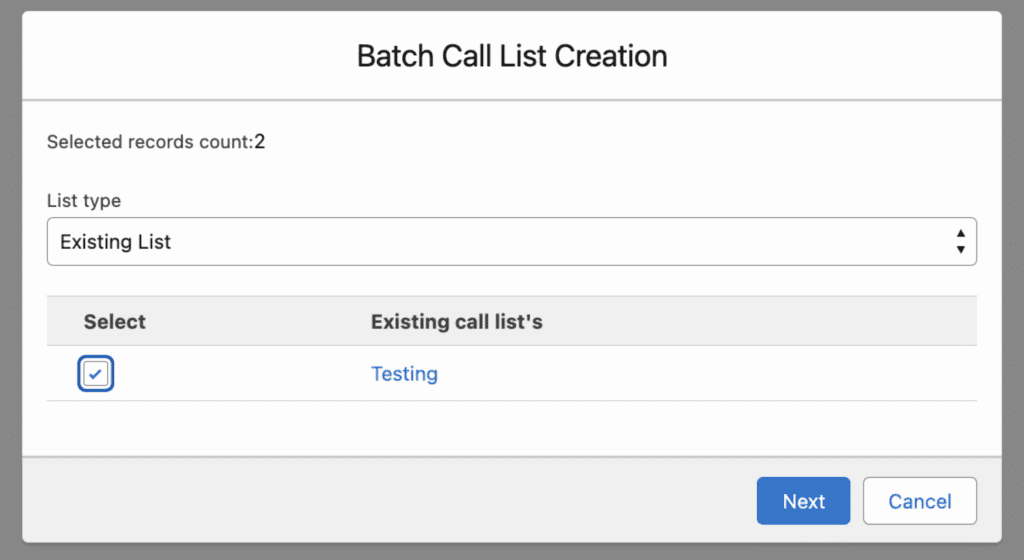Click the Existing List value in the combo box
The image size is (1024, 560).
[x=116, y=242]
